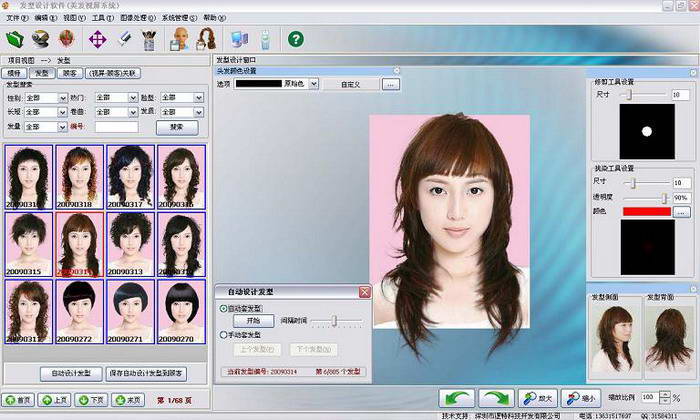This screenshot has height=420, width=700.
Task: Click the brown-haired woman save-hairstyle icon
Action: tap(206, 39)
